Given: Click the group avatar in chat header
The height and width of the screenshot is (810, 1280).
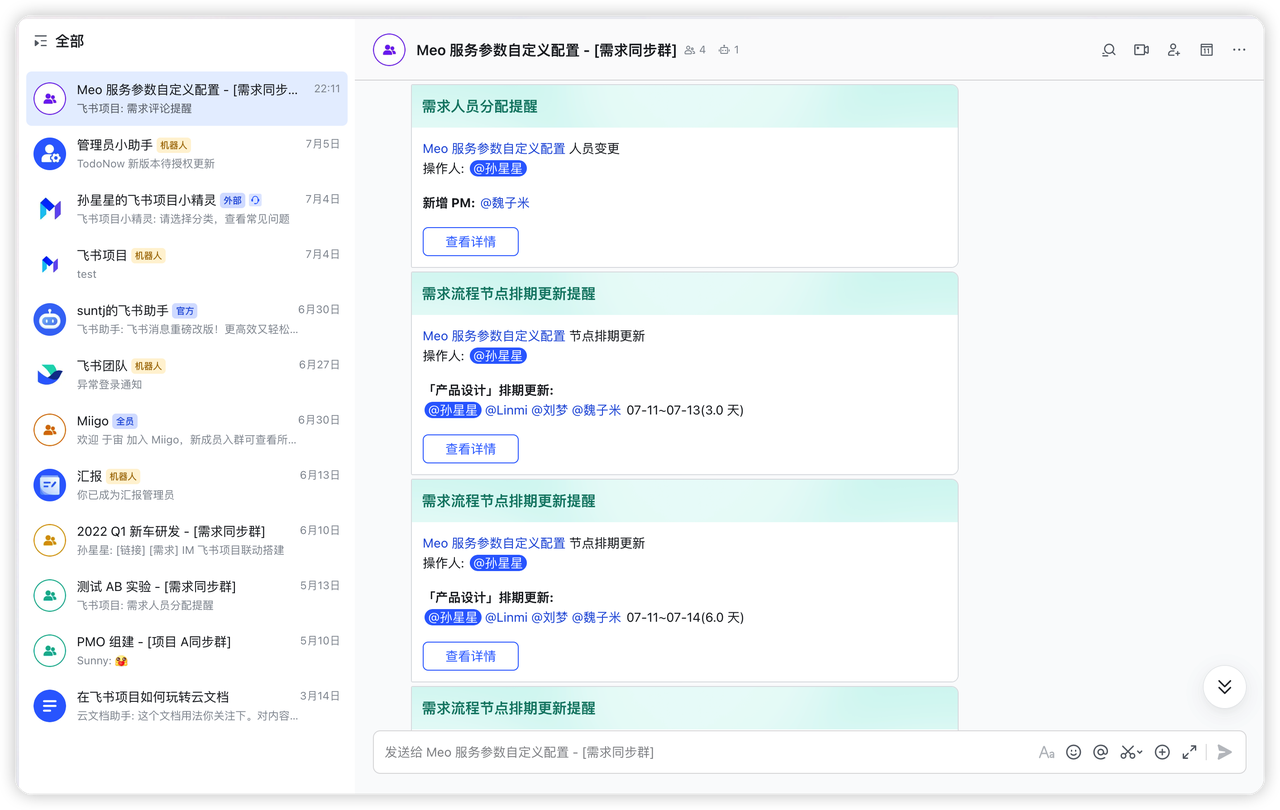Looking at the screenshot, I should pyautogui.click(x=389, y=50).
